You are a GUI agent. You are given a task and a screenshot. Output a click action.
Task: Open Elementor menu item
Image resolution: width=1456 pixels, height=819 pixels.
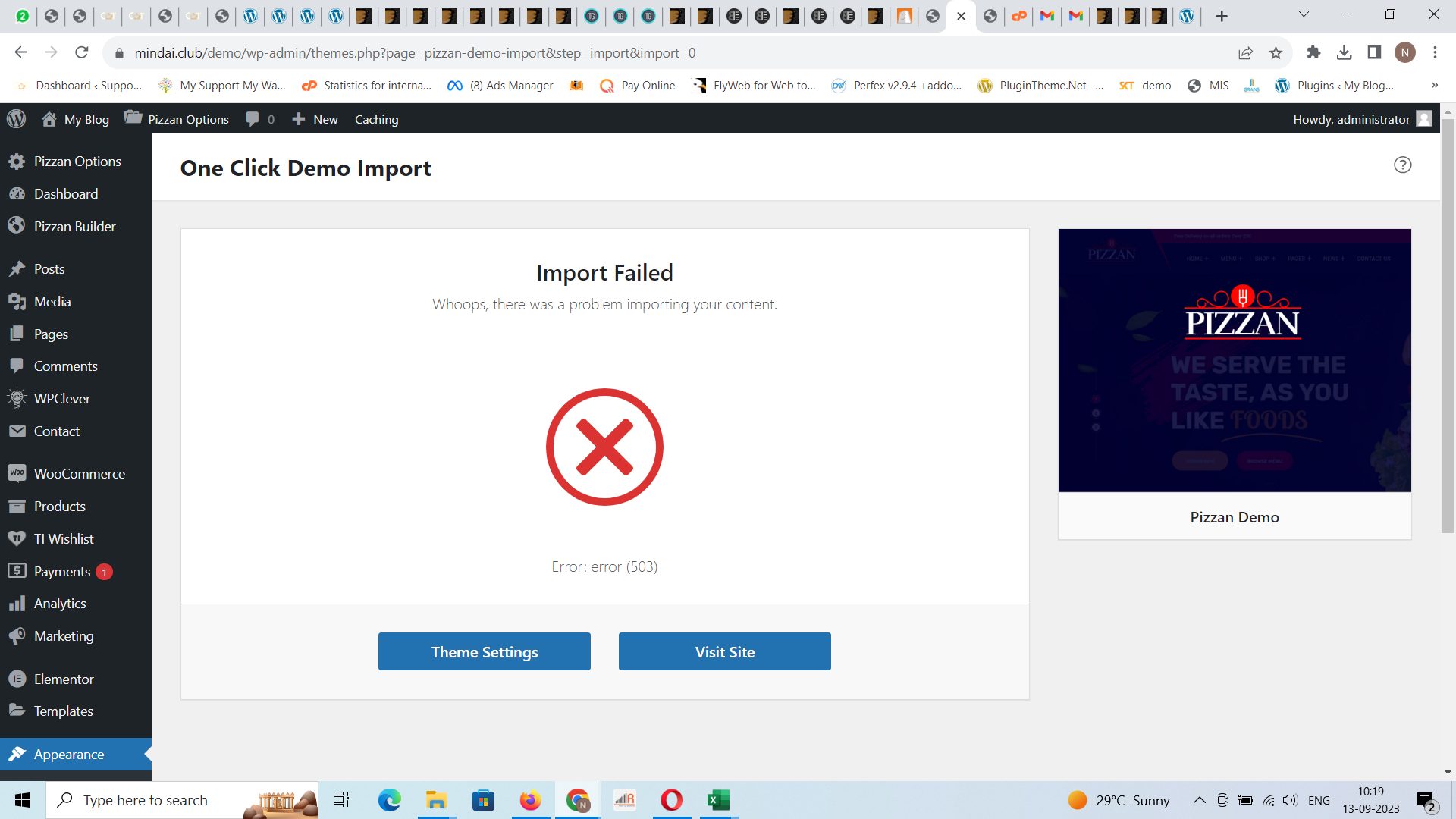pos(76,679)
